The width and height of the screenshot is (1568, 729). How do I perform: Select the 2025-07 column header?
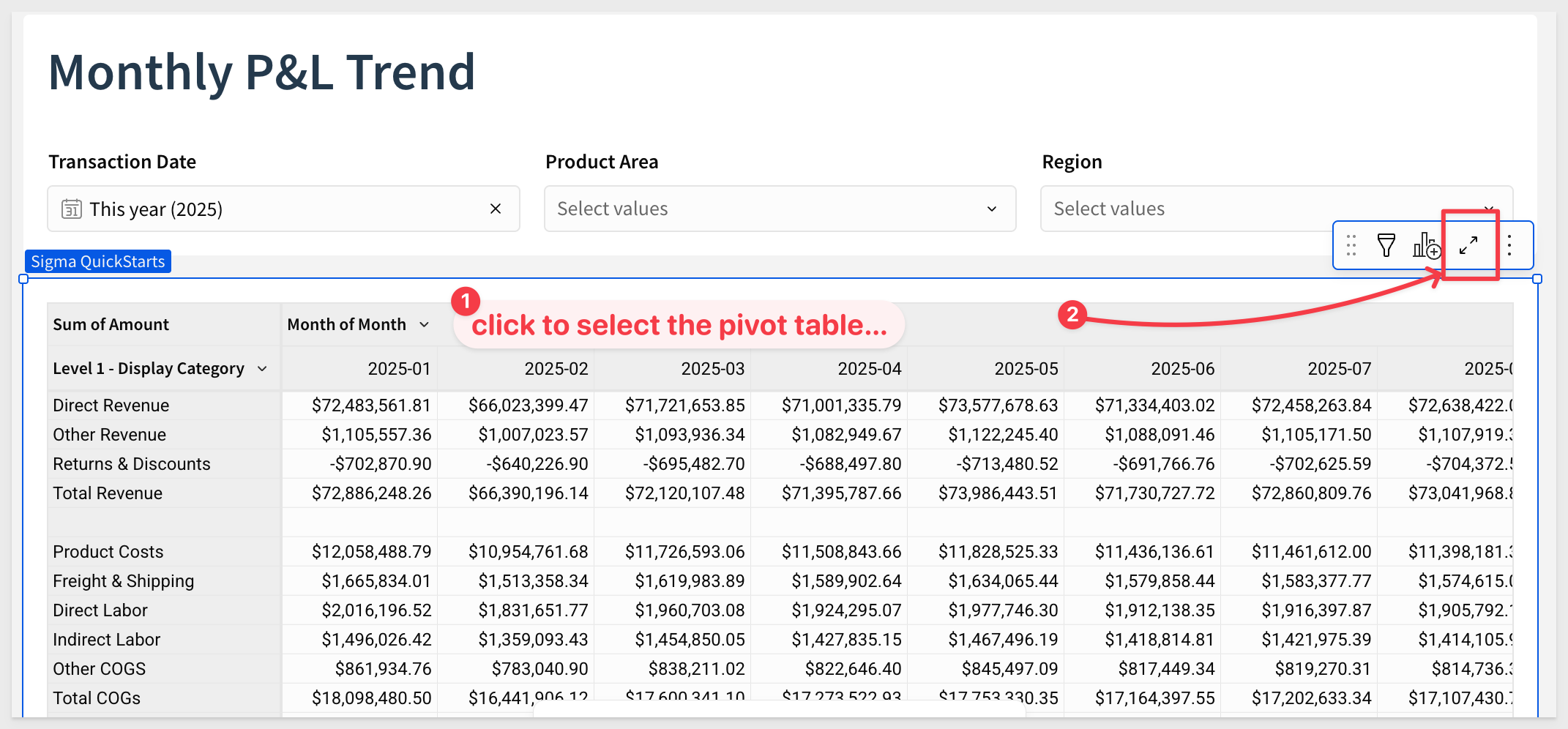tap(1299, 368)
